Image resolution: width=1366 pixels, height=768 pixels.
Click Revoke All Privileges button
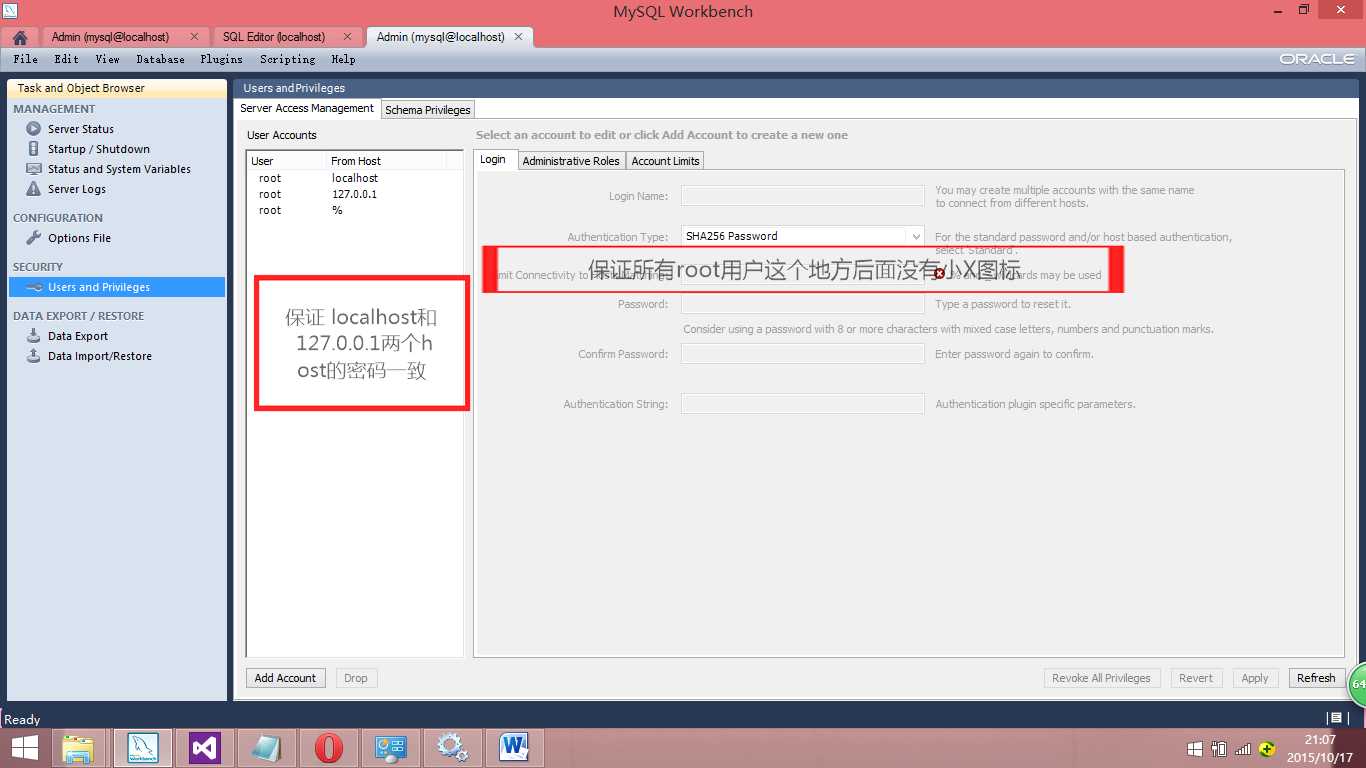(1101, 678)
